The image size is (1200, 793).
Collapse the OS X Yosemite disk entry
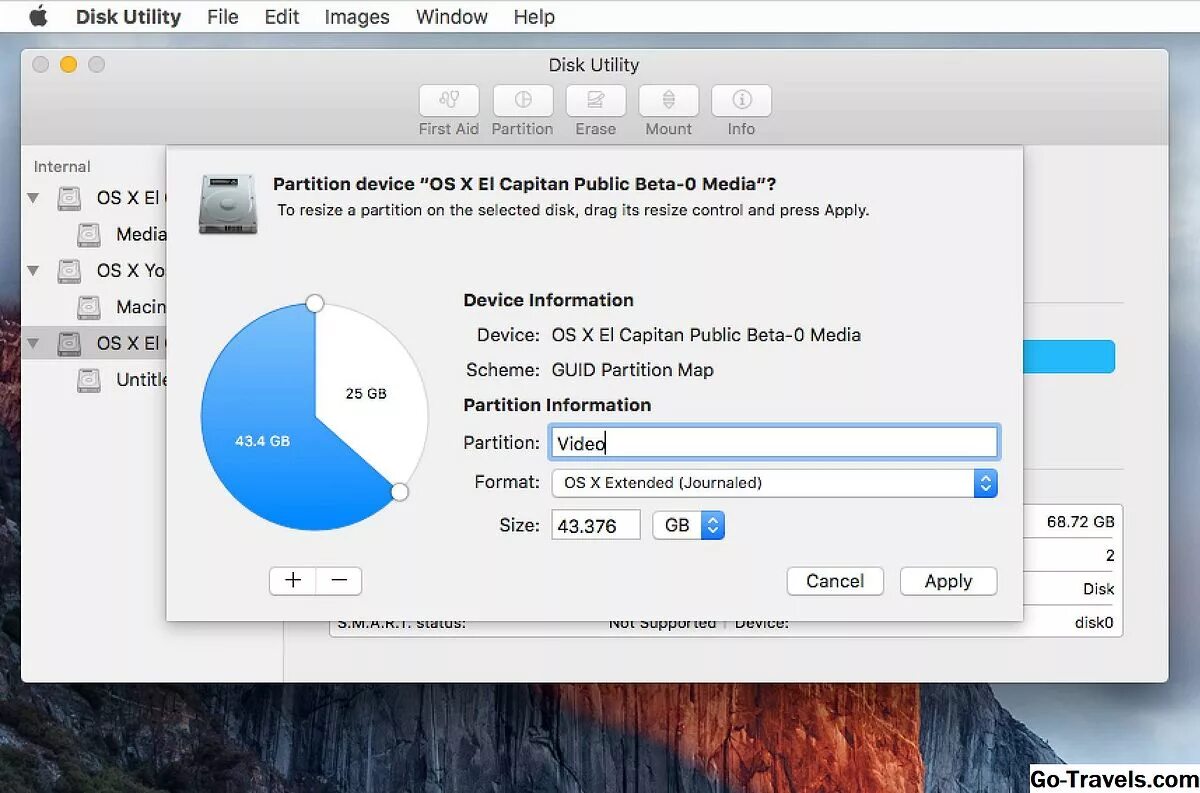(33, 270)
